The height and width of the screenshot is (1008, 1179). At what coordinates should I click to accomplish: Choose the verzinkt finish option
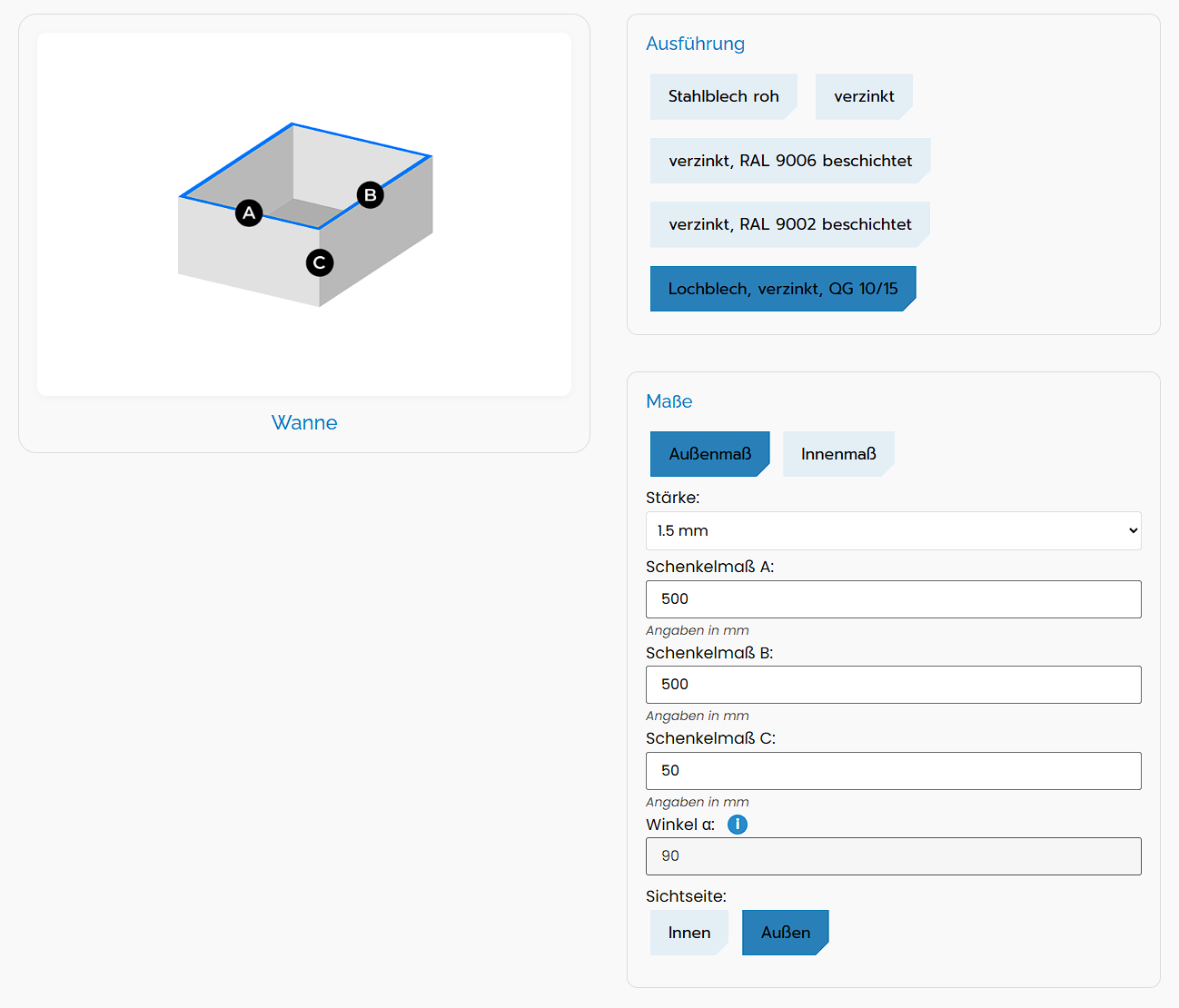[x=863, y=96]
